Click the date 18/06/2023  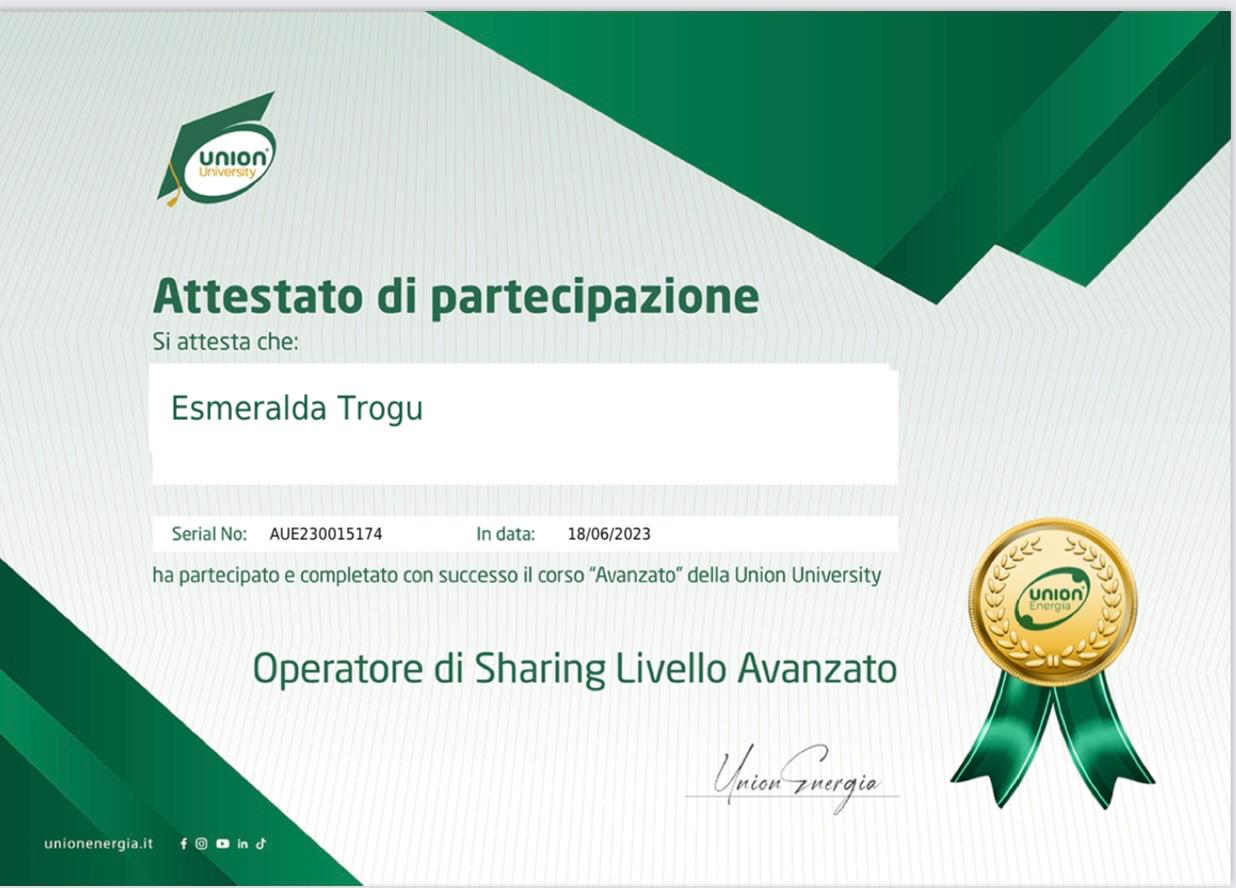click(608, 534)
